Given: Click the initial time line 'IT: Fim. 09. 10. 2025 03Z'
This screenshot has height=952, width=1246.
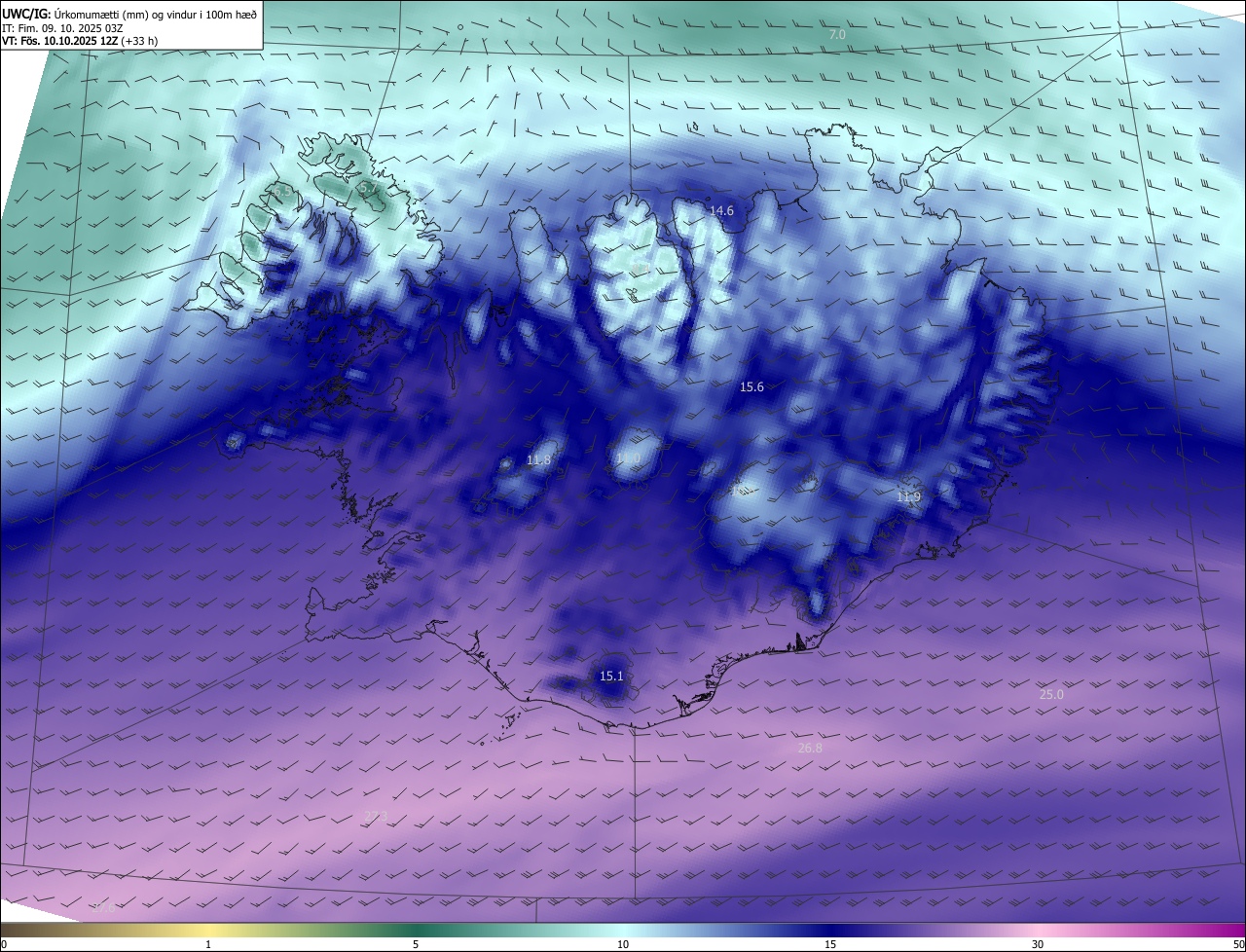Looking at the screenshot, I should (62, 28).
